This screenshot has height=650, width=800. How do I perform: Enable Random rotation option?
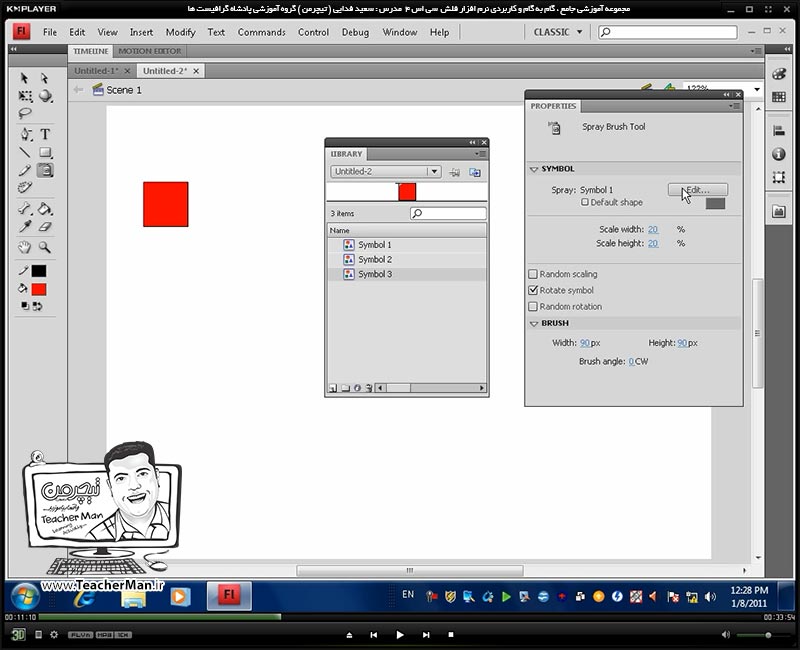533,306
